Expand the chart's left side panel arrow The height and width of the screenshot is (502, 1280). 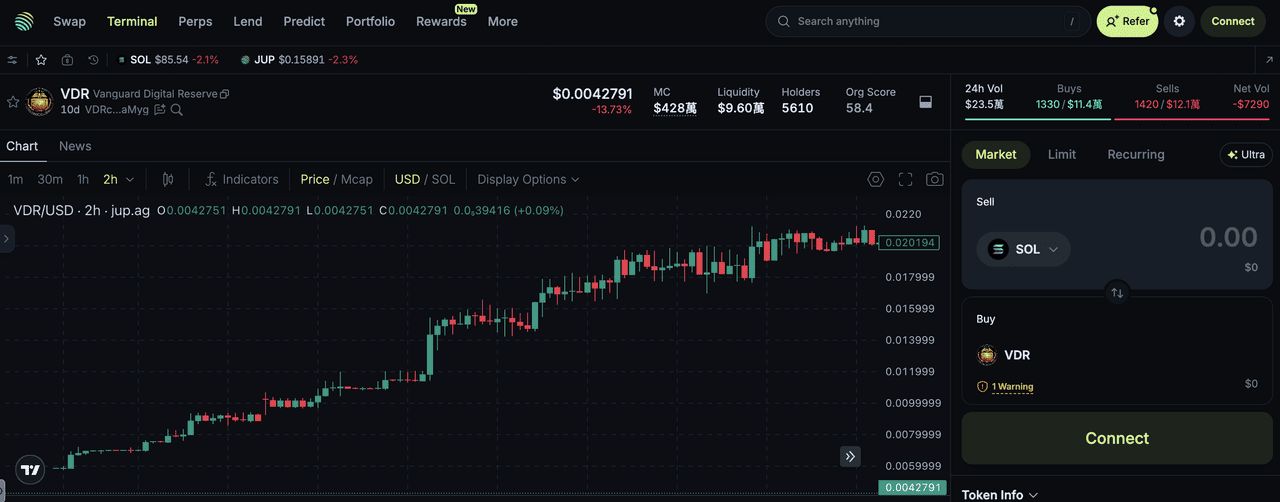[x=7, y=239]
